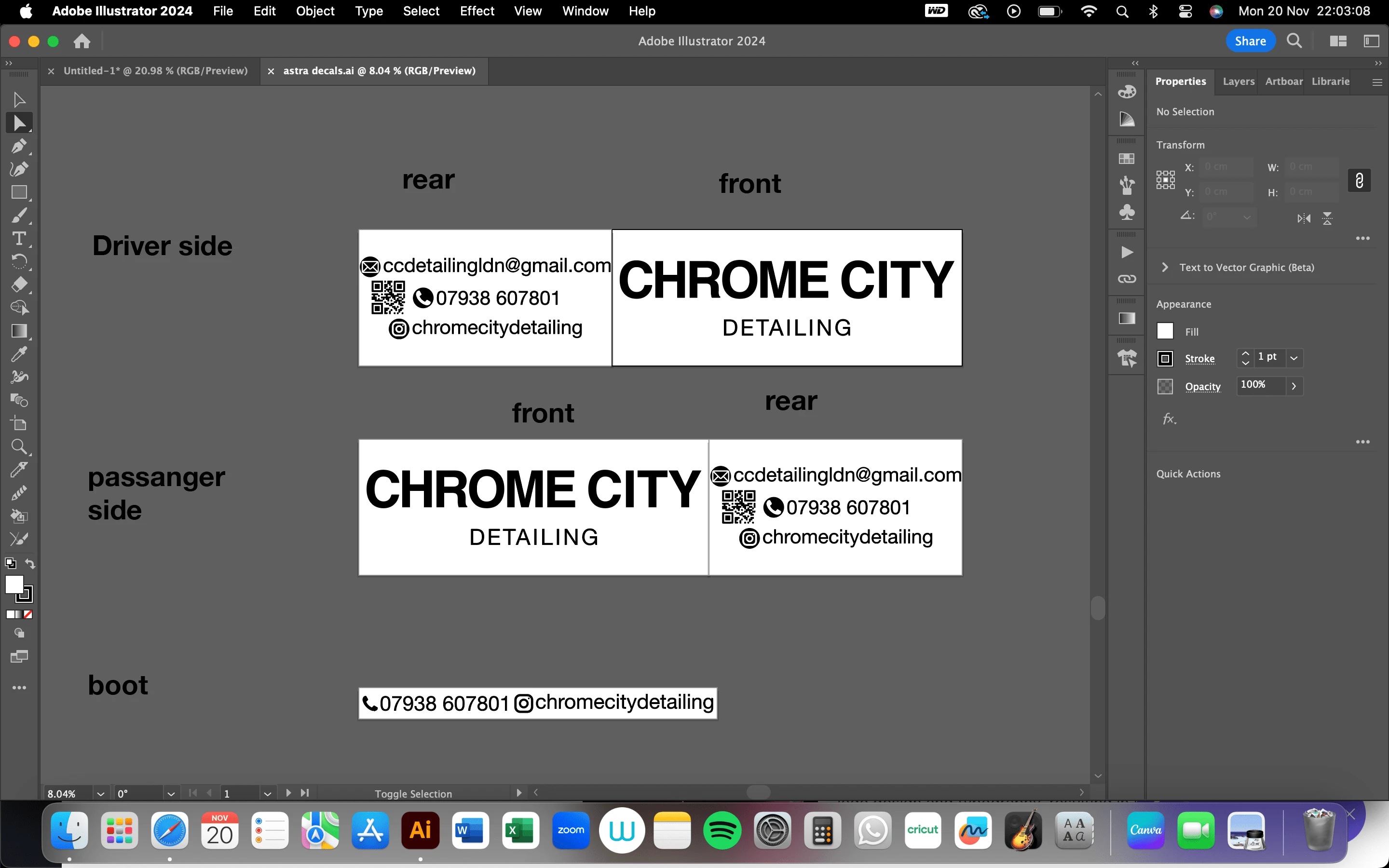Viewport: 1389px width, 868px height.
Task: Open canvas rotation angle dropdown
Action: (171, 794)
